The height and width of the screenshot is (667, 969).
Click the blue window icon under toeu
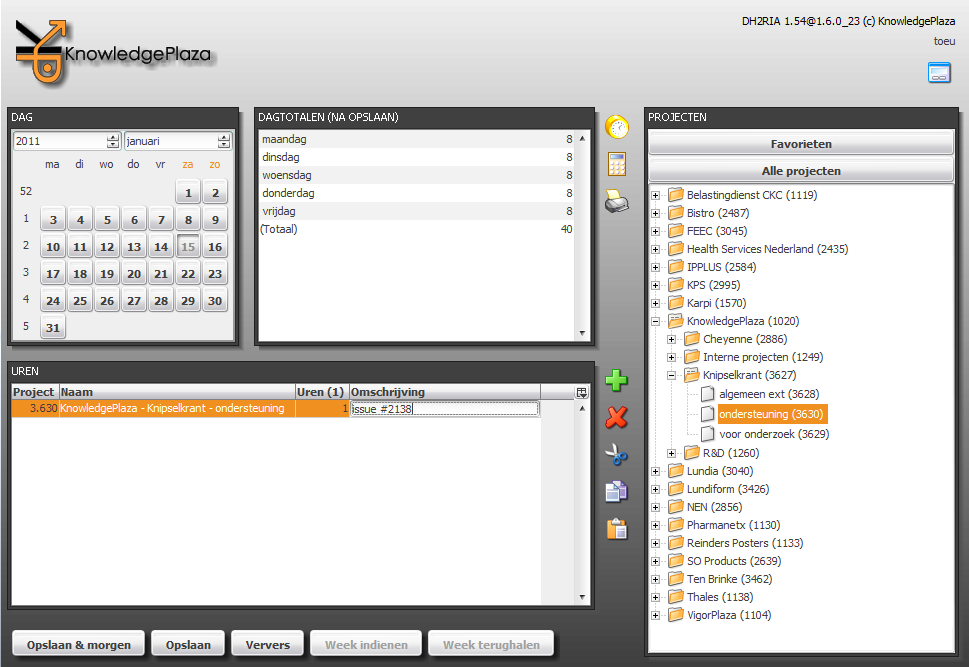939,72
